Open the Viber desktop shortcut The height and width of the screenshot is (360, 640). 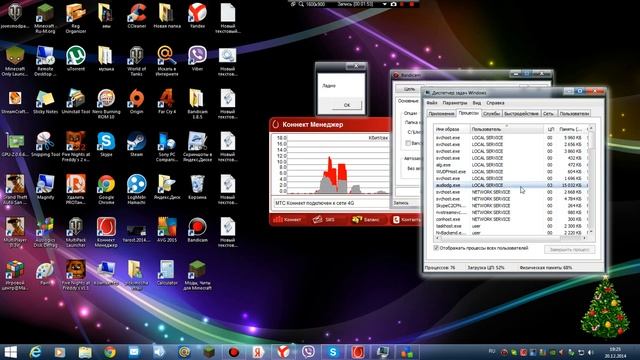pos(197,59)
